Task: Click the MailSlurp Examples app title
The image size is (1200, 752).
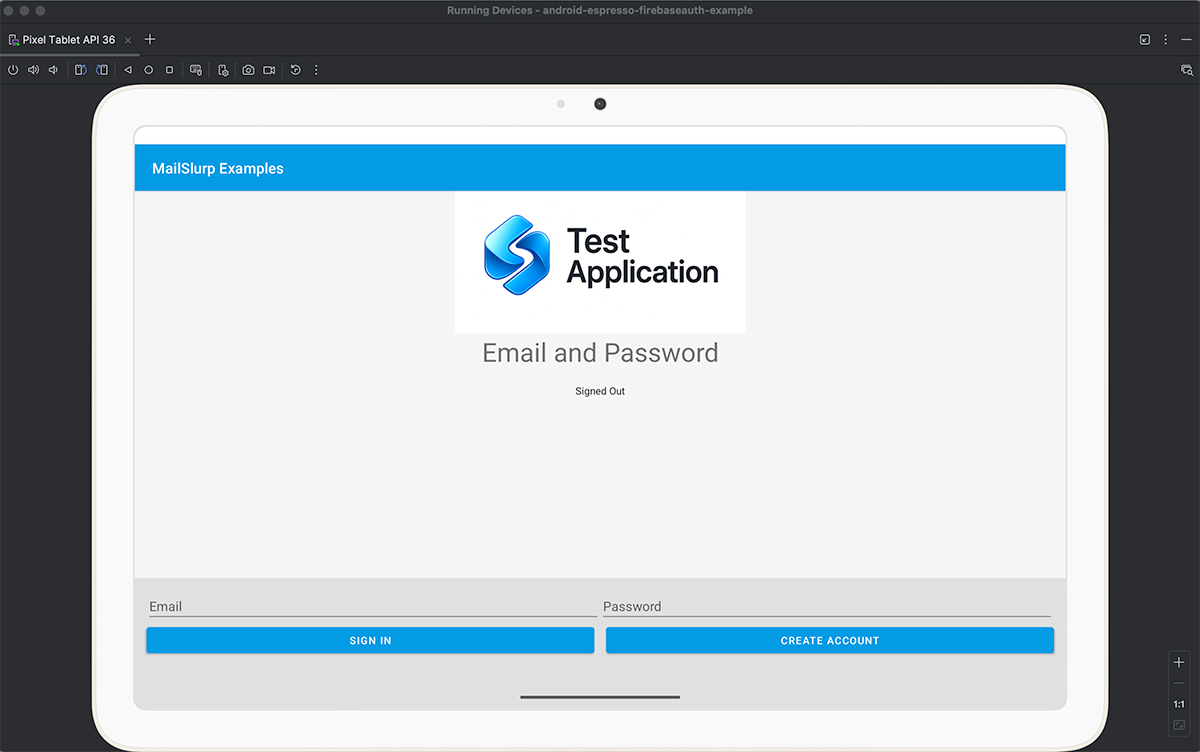Action: pos(218,168)
